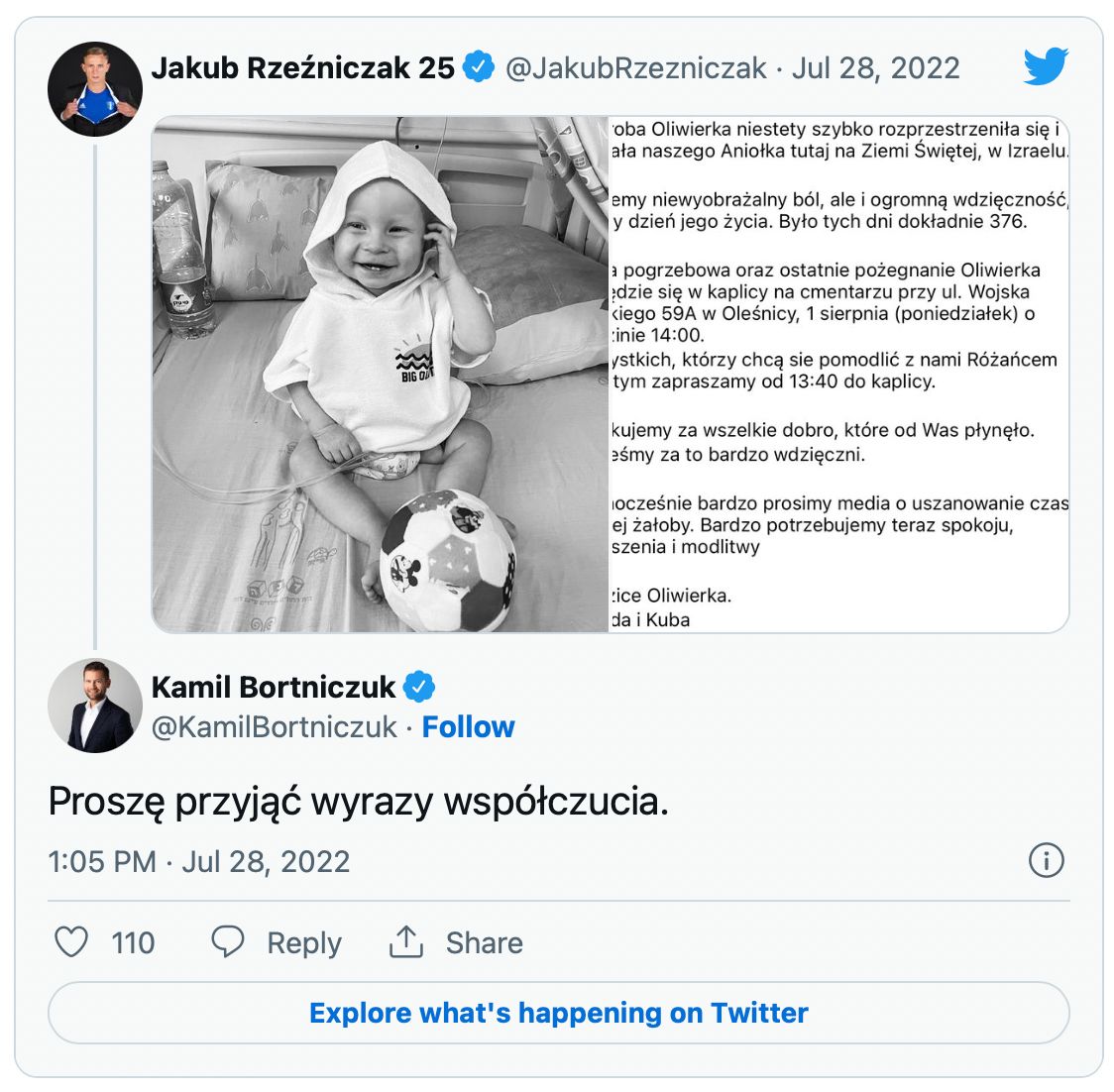Open the Polish funeral announcement text image
The width and height of the screenshot is (1114, 1092).
838,375
